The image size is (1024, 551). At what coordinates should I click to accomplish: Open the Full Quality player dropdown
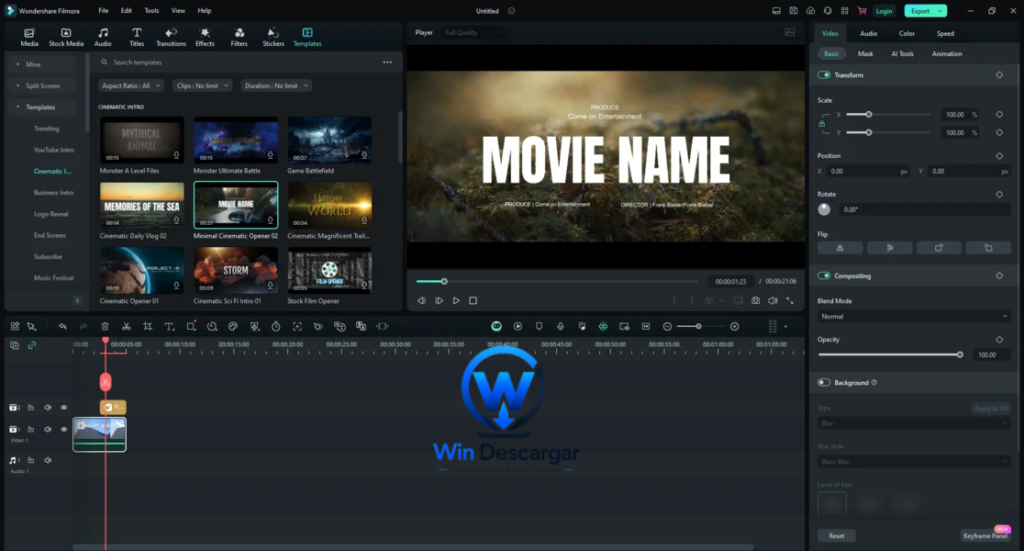click(x=472, y=32)
